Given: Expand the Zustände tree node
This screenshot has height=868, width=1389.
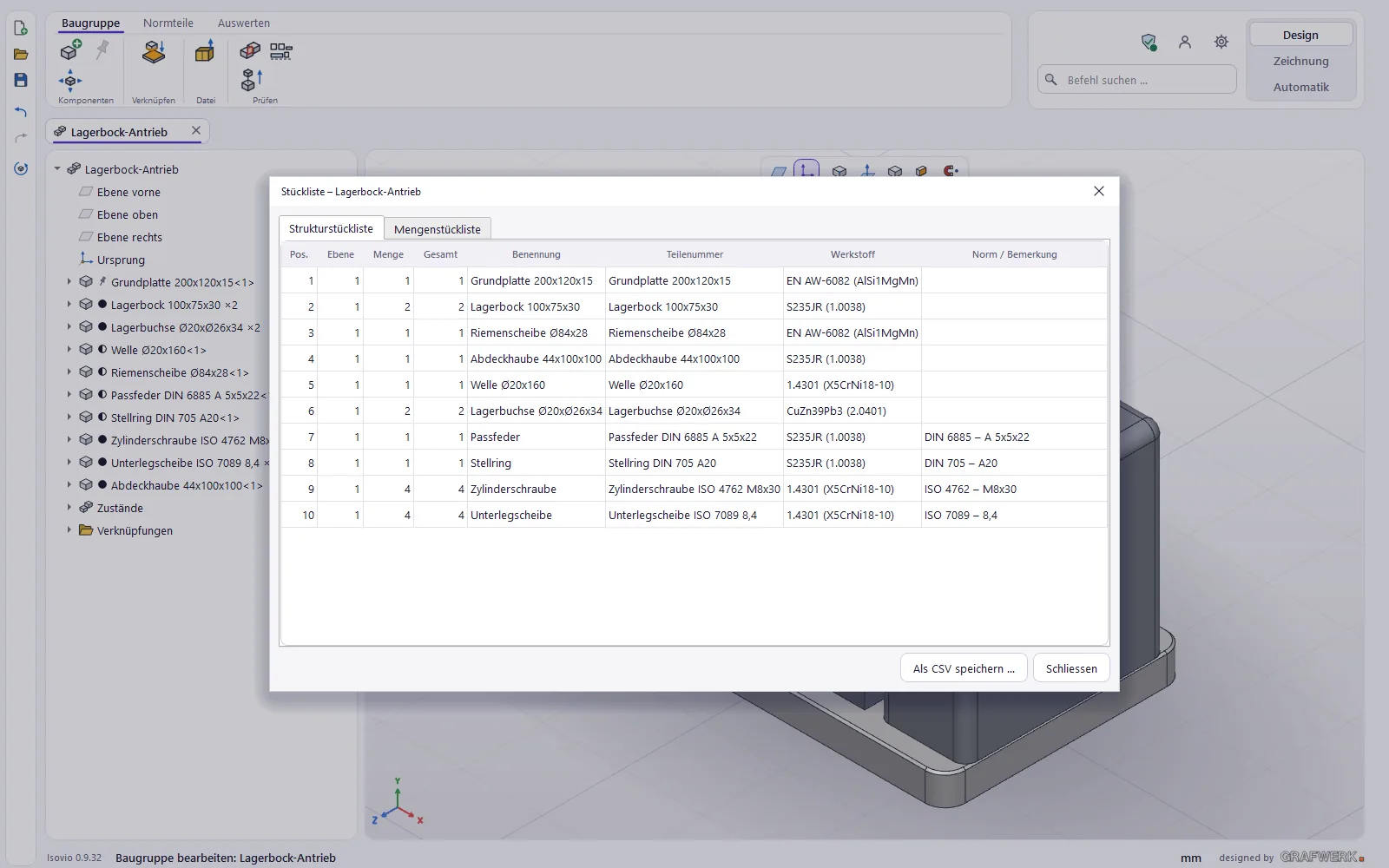Looking at the screenshot, I should pos(69,507).
